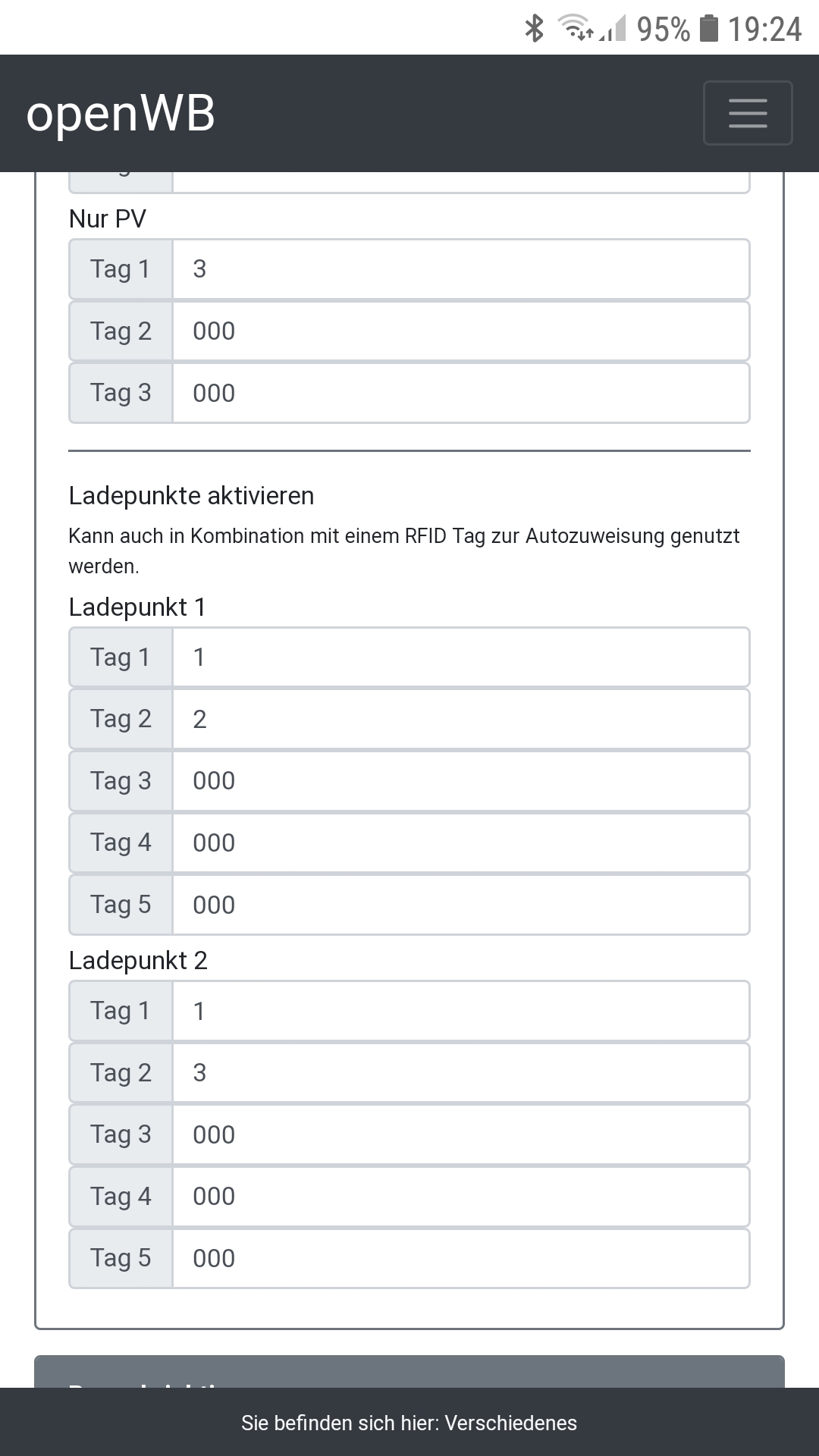Click Ladepunkt 2 Tag 5 input

(x=461, y=1258)
